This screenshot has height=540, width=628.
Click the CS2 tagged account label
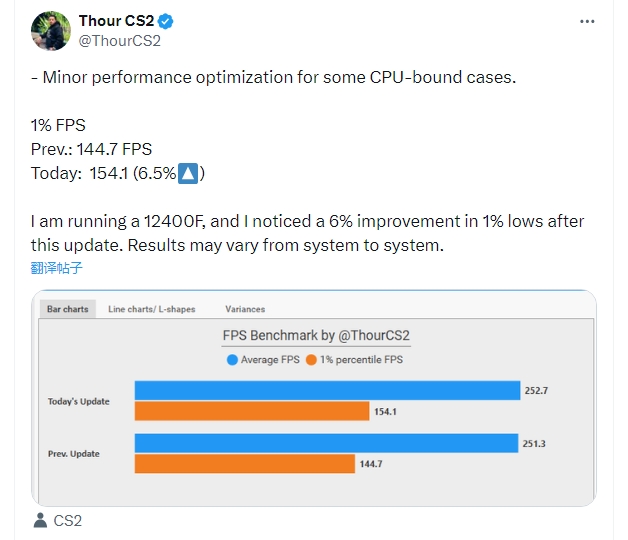coord(68,521)
